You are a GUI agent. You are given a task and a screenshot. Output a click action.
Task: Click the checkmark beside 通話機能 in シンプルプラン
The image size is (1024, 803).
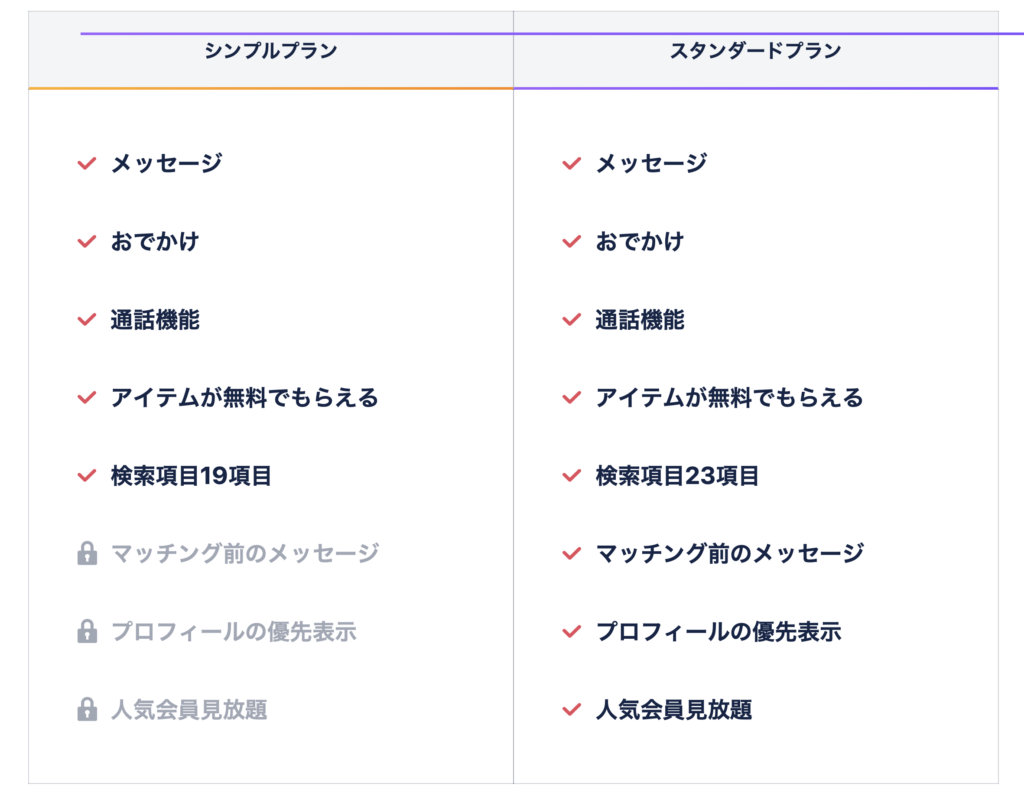(x=87, y=320)
